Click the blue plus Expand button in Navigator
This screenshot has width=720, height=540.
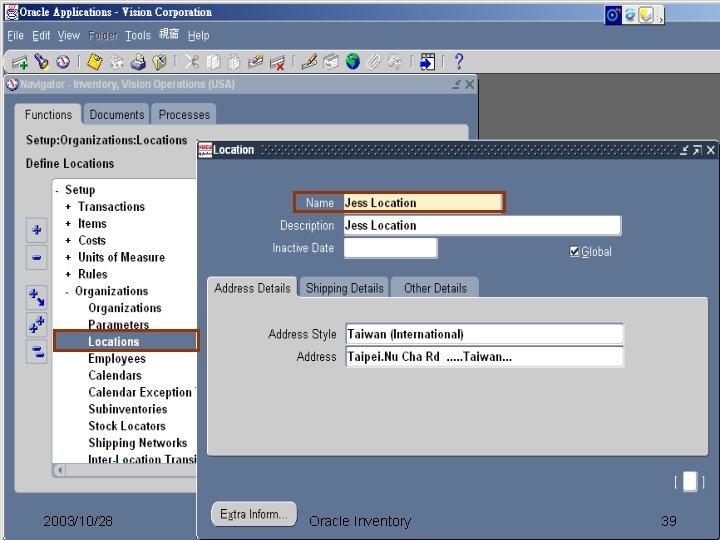pos(37,230)
